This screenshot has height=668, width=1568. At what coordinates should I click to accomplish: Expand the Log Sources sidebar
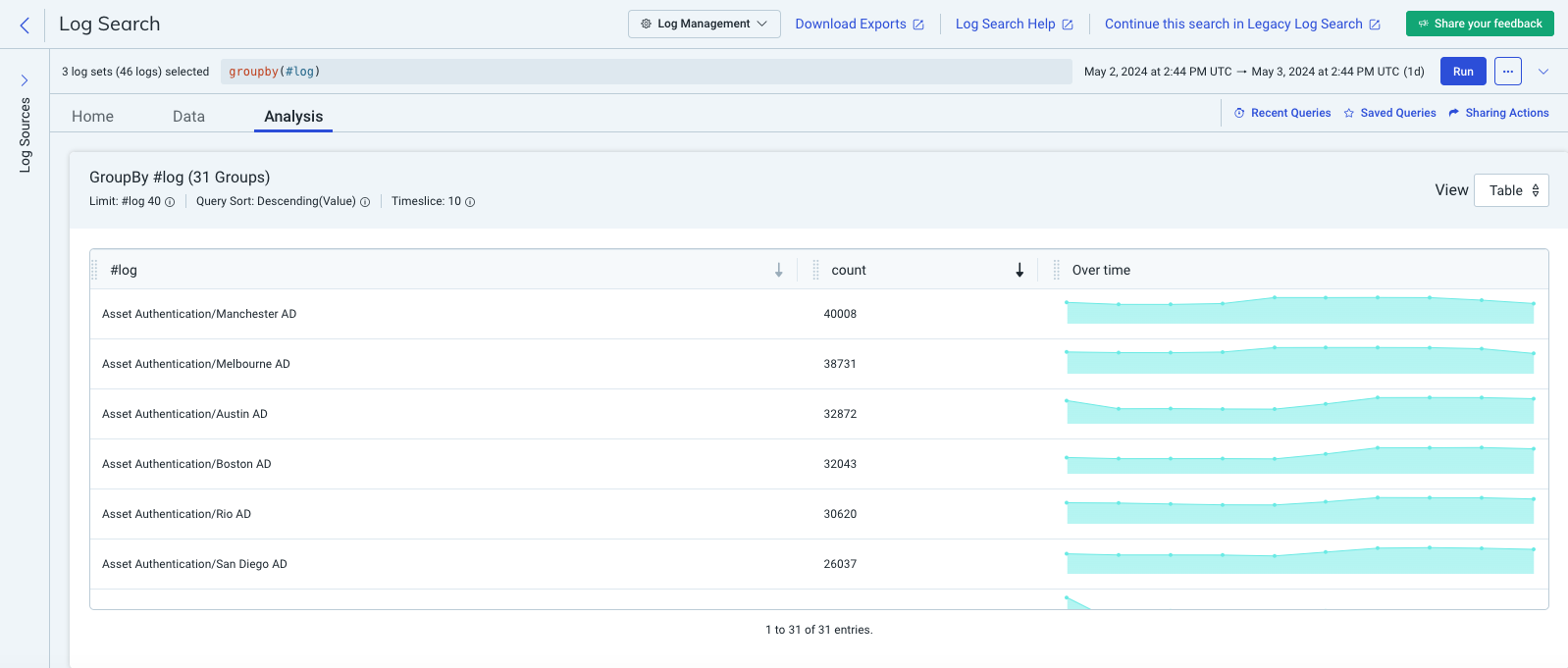(x=25, y=80)
